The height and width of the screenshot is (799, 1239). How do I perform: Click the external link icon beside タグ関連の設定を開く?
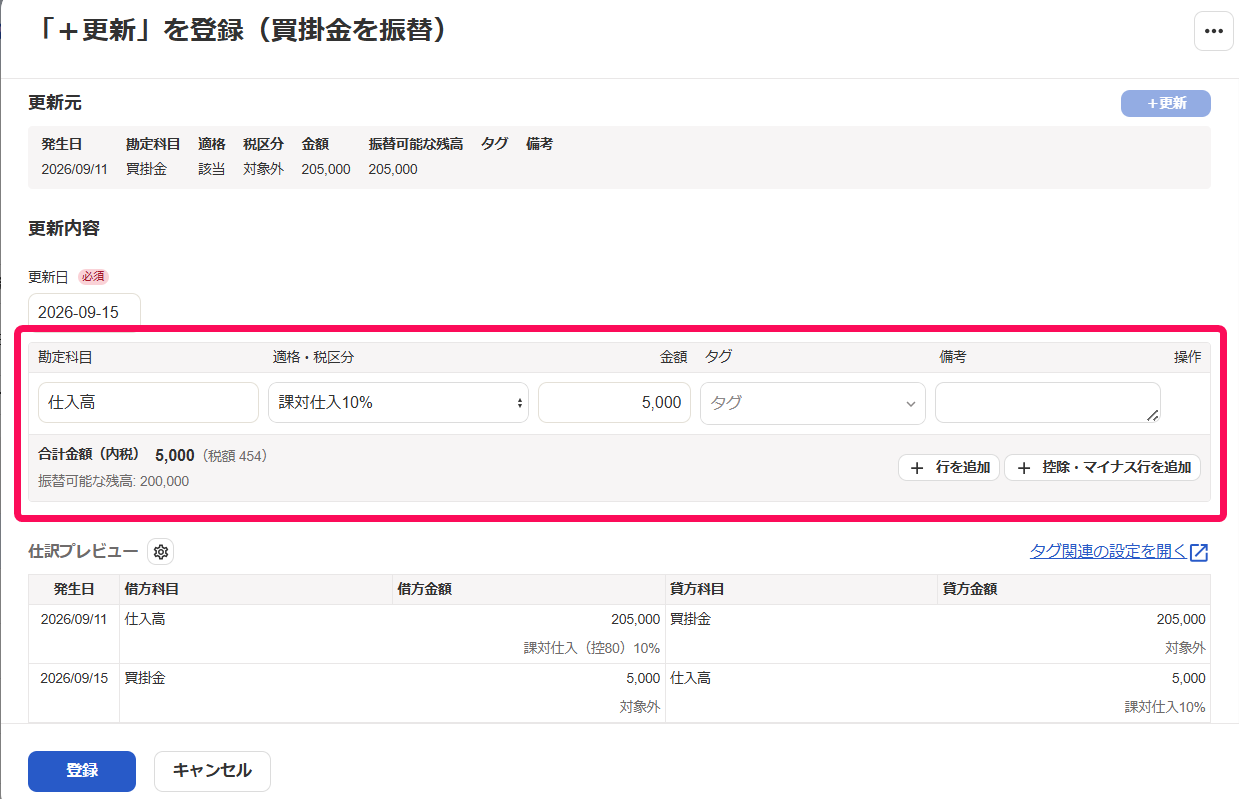(x=1199, y=552)
